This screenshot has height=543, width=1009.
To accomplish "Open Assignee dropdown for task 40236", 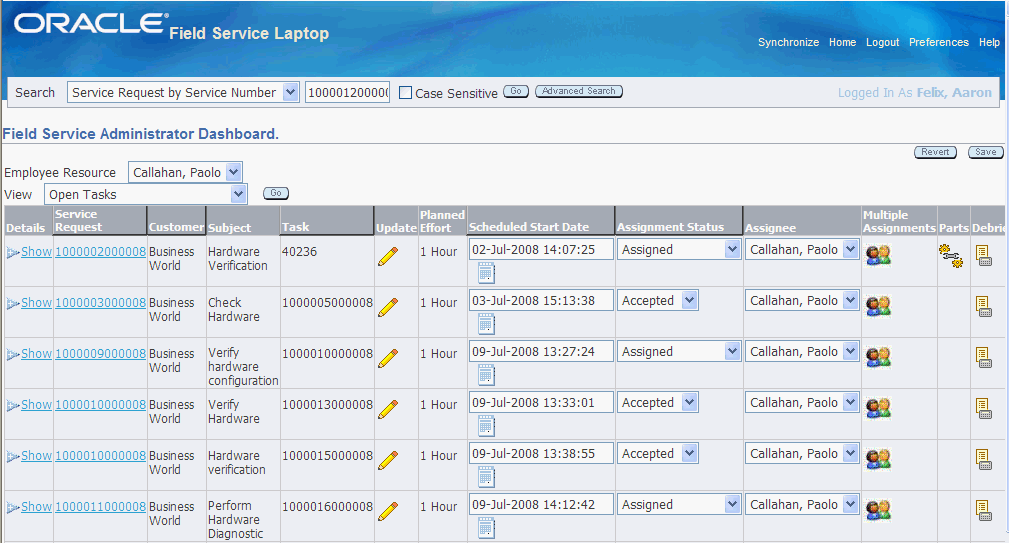I will 802,250.
